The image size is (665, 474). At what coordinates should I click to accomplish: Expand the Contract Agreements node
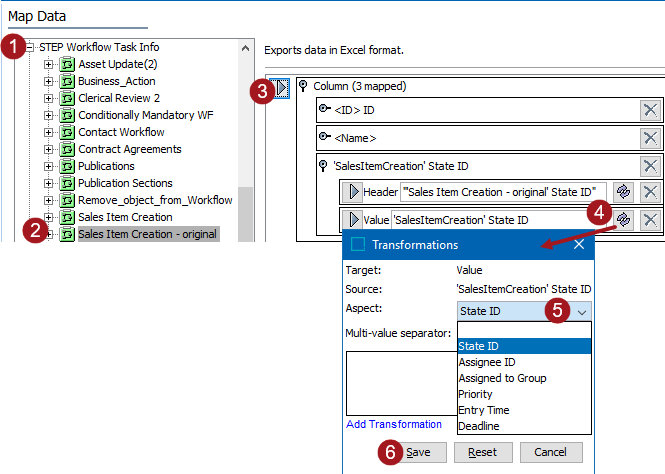click(x=48, y=149)
